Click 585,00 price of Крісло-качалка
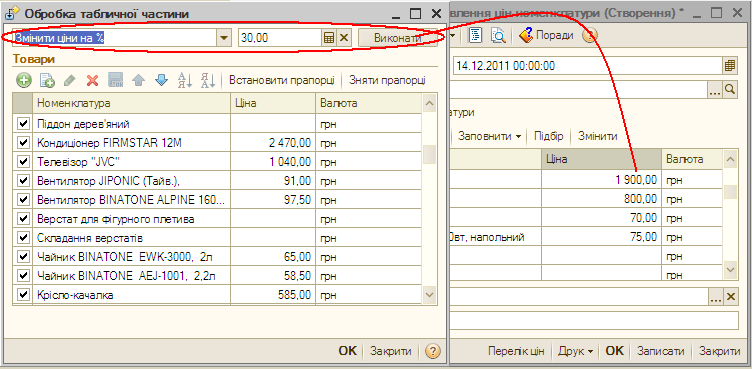Screen dimensions: 752x369 (x=273, y=295)
